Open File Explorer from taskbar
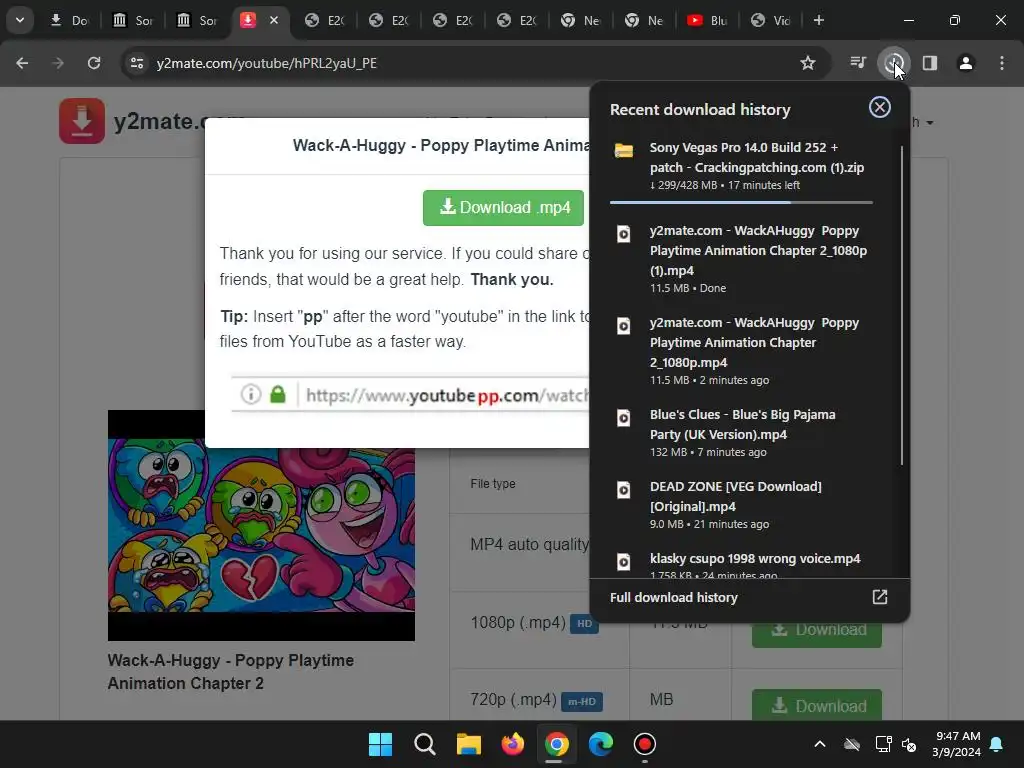1024x768 pixels. (468, 744)
